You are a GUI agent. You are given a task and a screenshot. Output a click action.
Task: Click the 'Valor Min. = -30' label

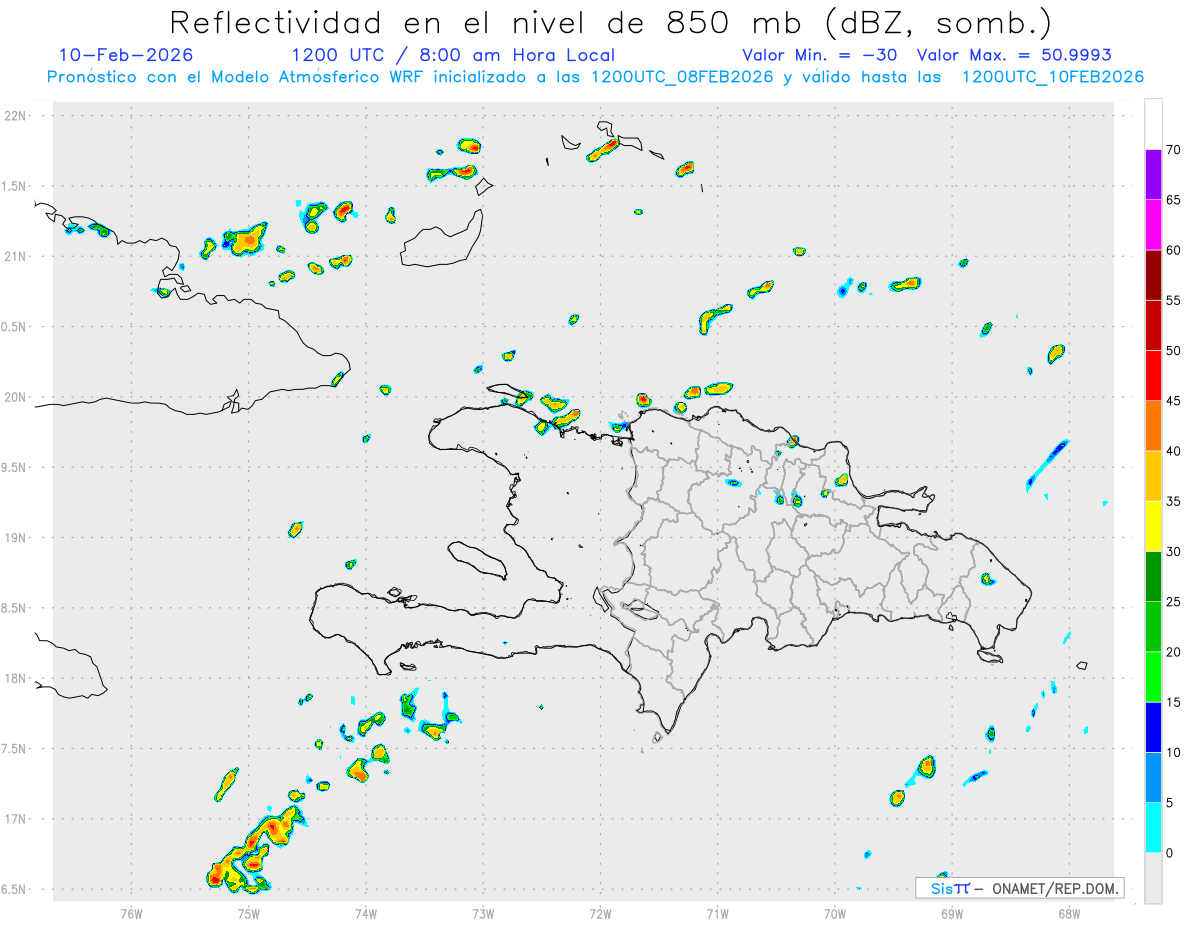pos(820,55)
